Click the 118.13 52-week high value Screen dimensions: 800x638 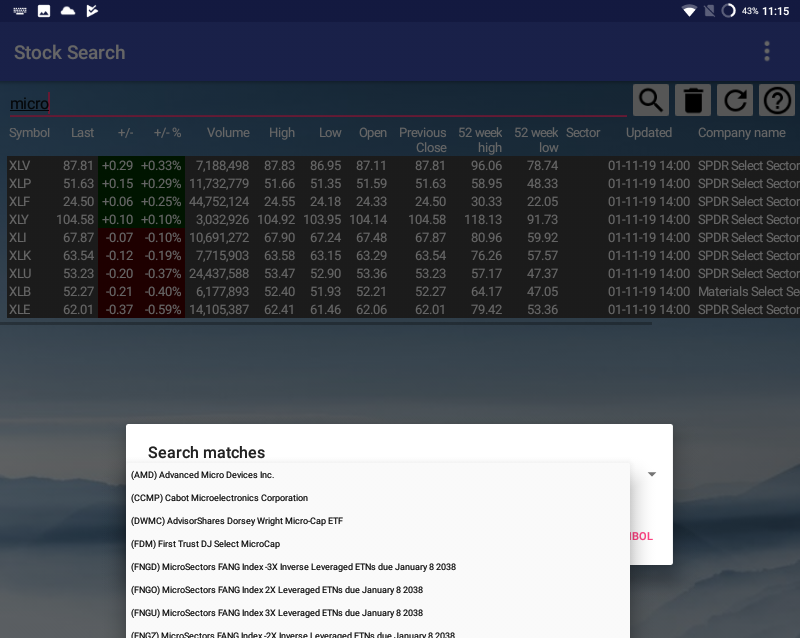483,219
